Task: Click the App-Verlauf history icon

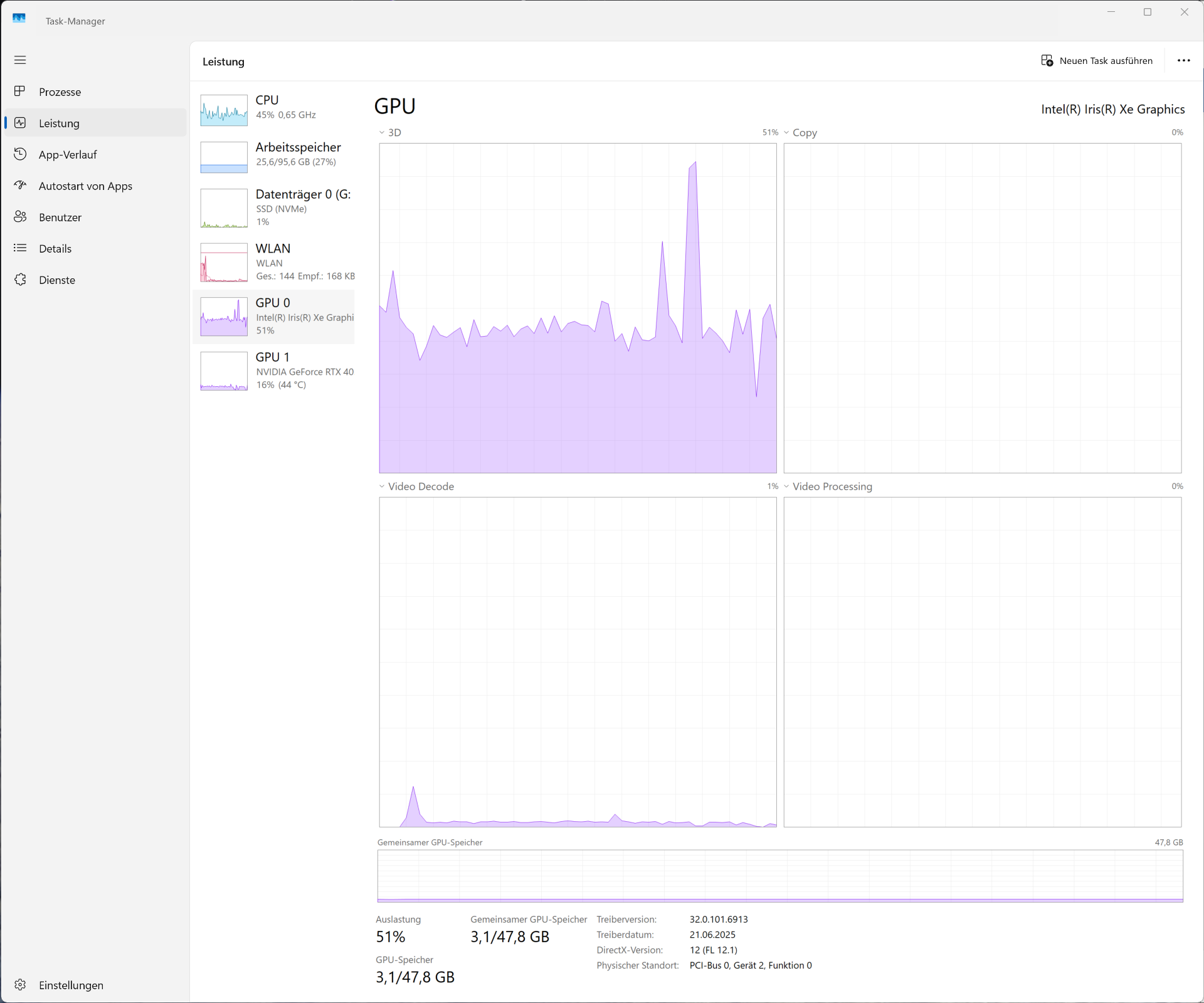Action: pyautogui.click(x=20, y=154)
